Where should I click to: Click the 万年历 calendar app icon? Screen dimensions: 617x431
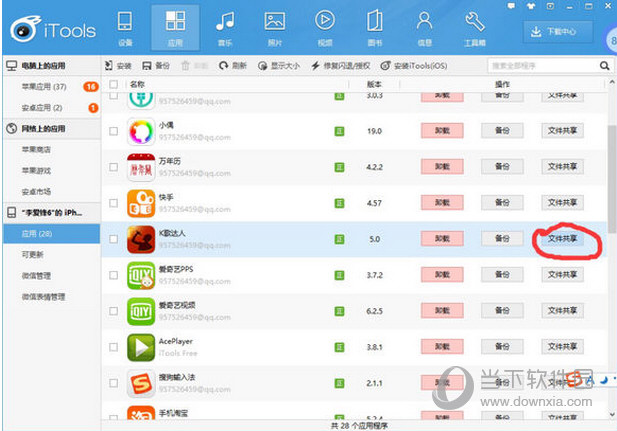coord(141,167)
